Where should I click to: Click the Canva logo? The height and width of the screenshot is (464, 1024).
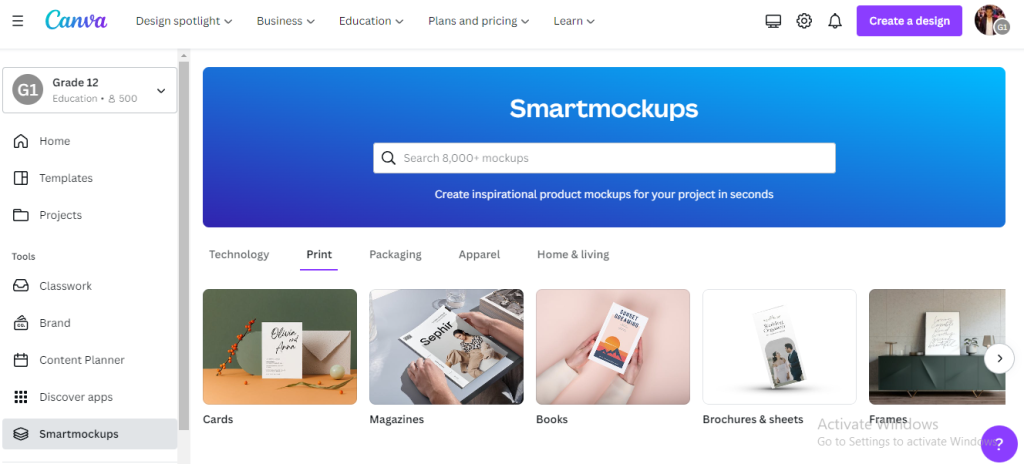point(76,20)
